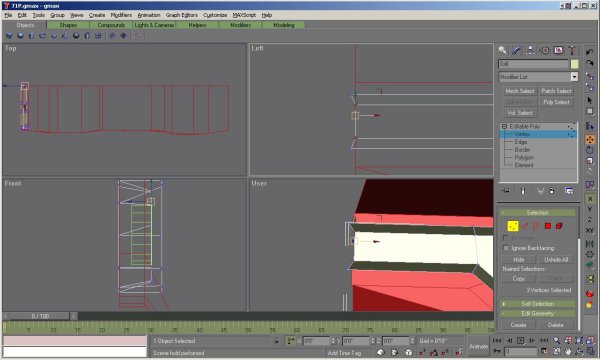Click the Zoom viewport navigation icon
The width and height of the screenshot is (600, 360).
pos(557,340)
